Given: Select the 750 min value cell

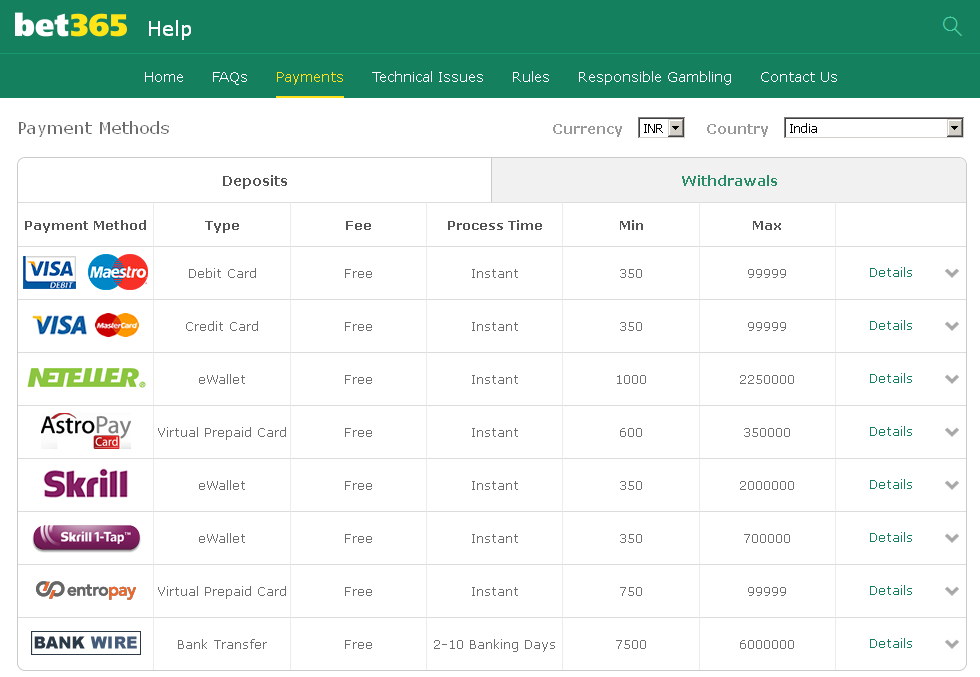Looking at the screenshot, I should pos(631,591).
